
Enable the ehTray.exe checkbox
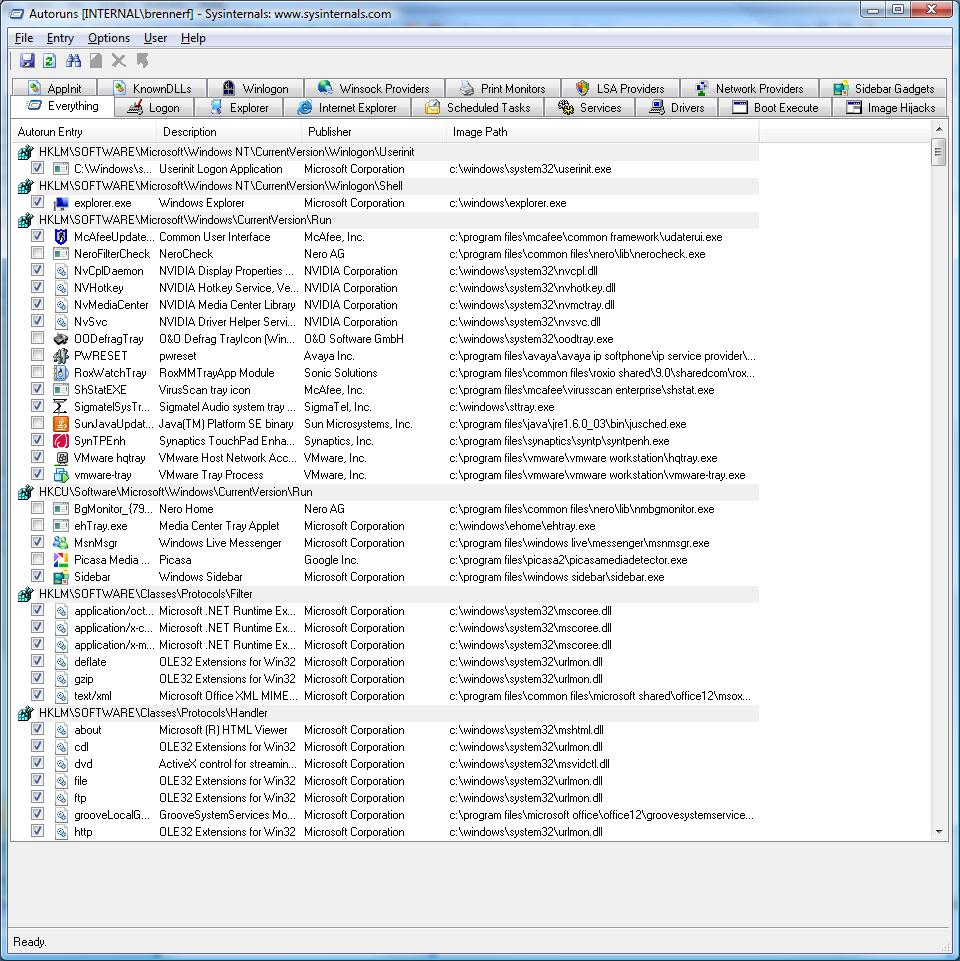pos(37,525)
